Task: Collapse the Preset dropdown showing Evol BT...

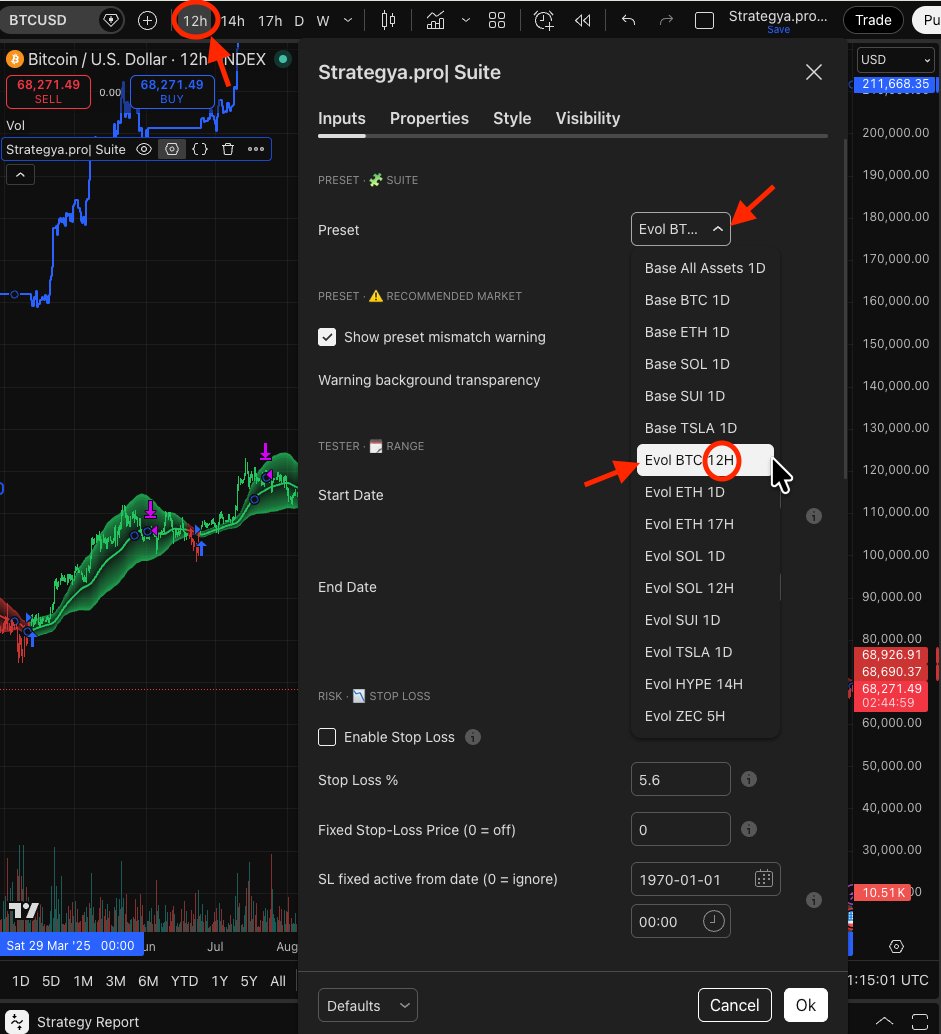Action: (681, 229)
